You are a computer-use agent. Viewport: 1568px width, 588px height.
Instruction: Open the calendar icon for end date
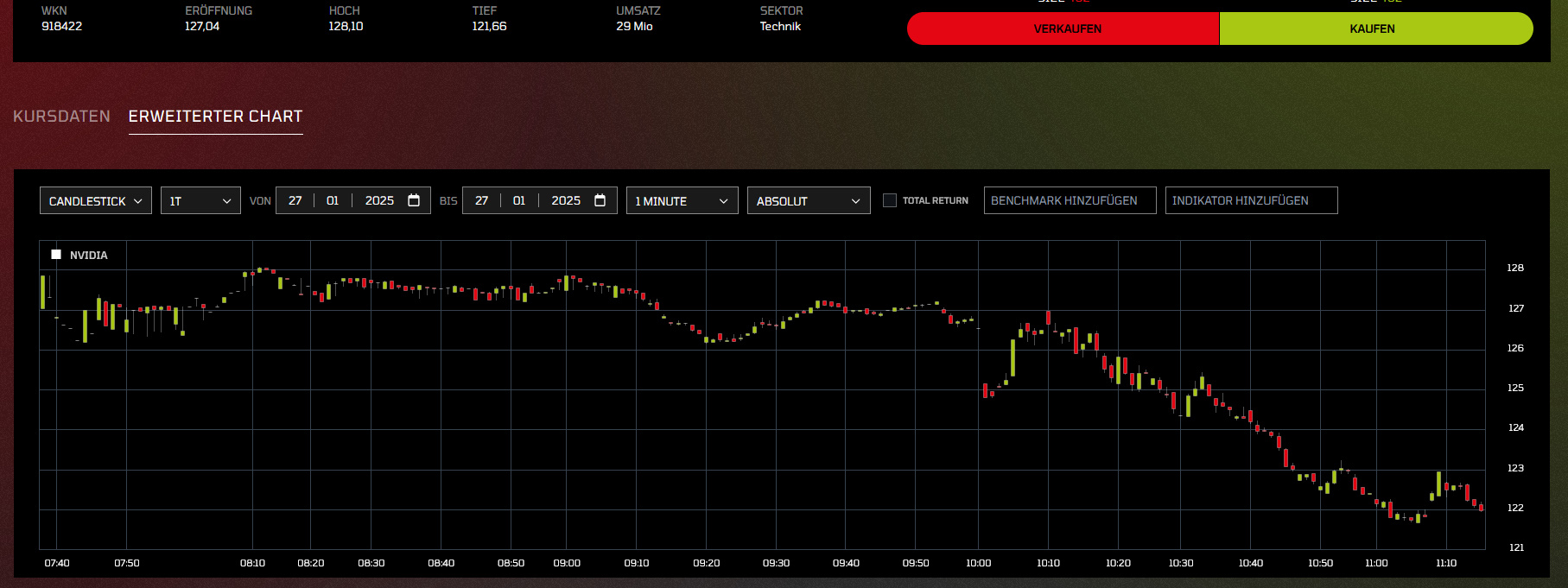[600, 200]
